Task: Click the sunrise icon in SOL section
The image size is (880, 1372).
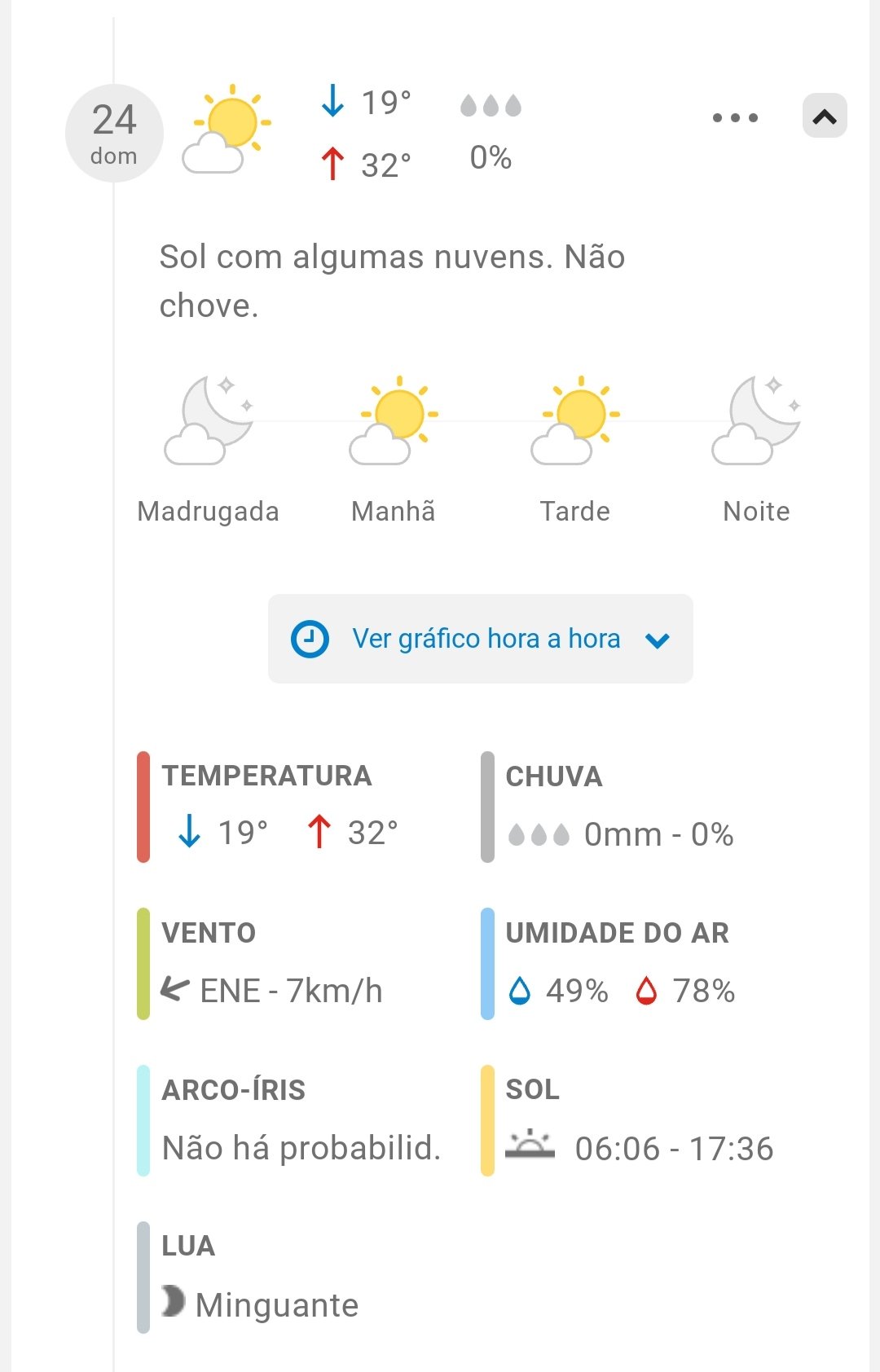Action: tap(530, 1145)
